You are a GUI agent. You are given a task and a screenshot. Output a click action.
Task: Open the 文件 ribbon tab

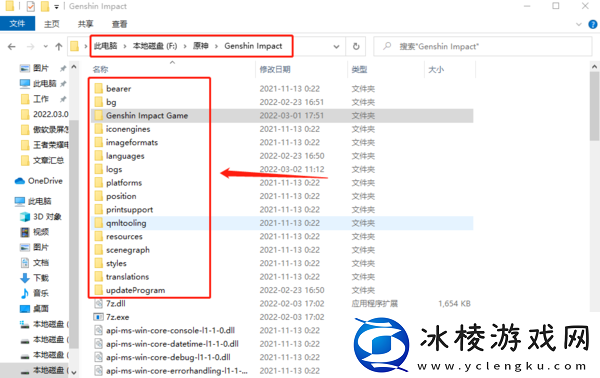coord(17,24)
